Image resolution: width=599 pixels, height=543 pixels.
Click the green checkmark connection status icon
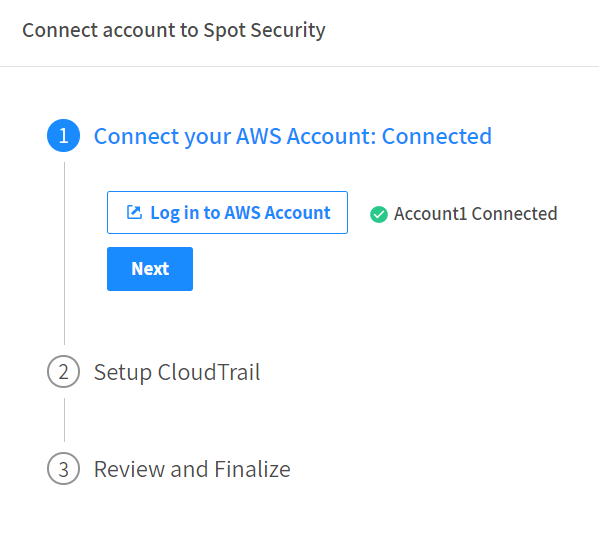[379, 214]
